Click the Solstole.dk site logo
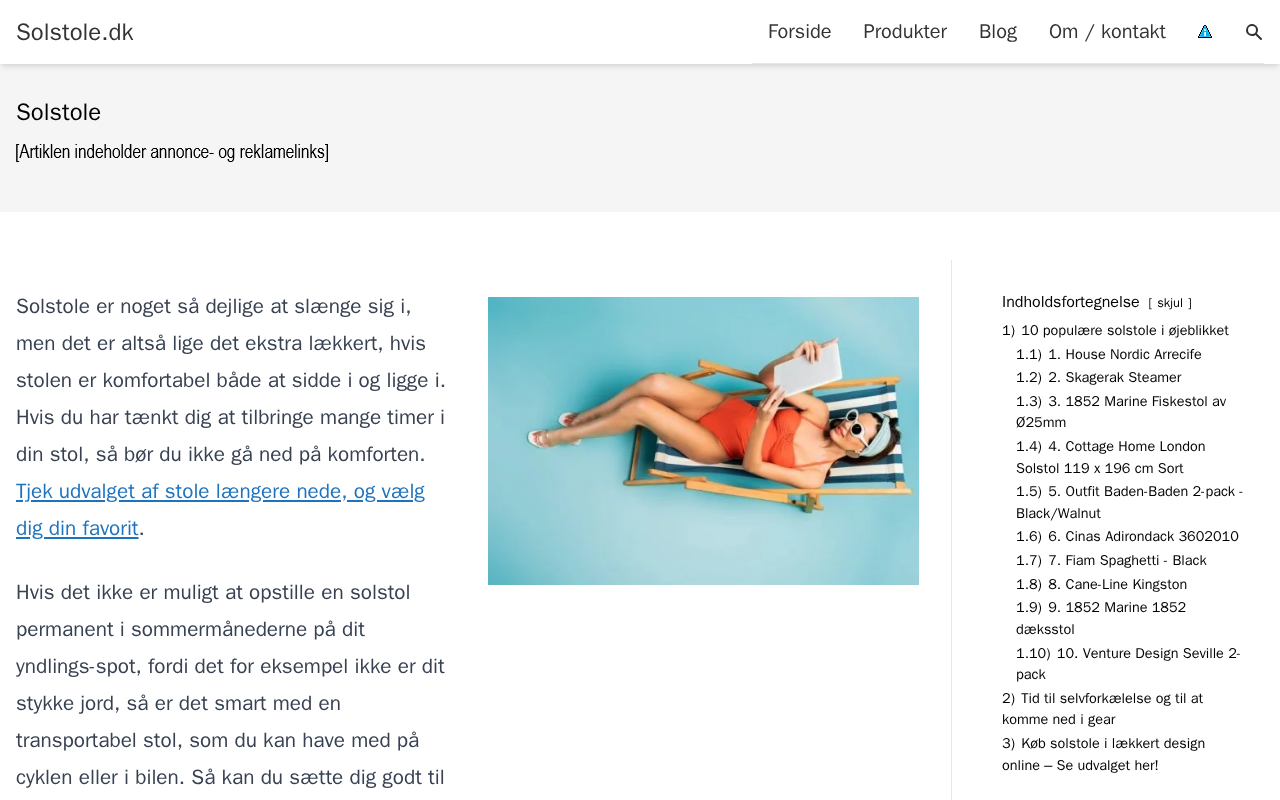This screenshot has height=800, width=1280. click(x=75, y=32)
